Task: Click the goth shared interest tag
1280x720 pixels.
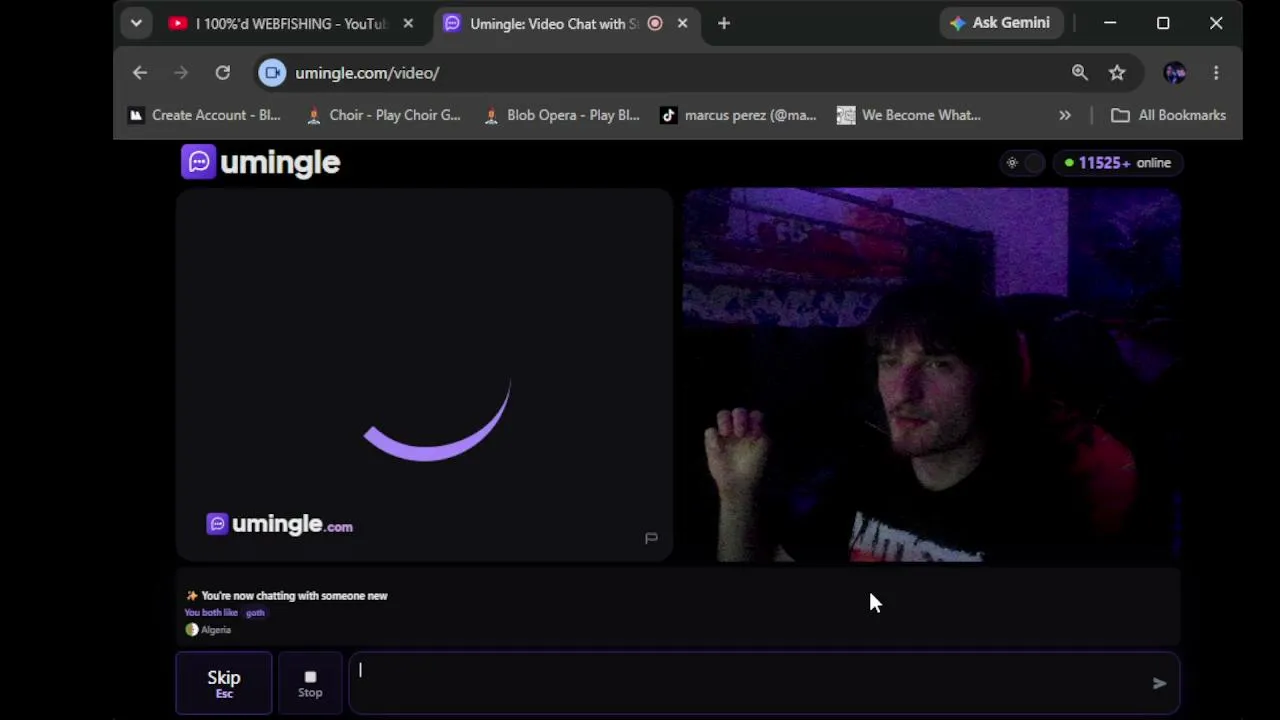Action: [255, 613]
